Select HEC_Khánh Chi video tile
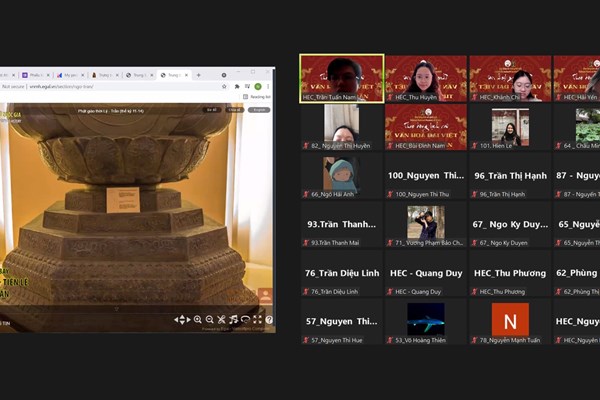The width and height of the screenshot is (600, 400). [510, 78]
